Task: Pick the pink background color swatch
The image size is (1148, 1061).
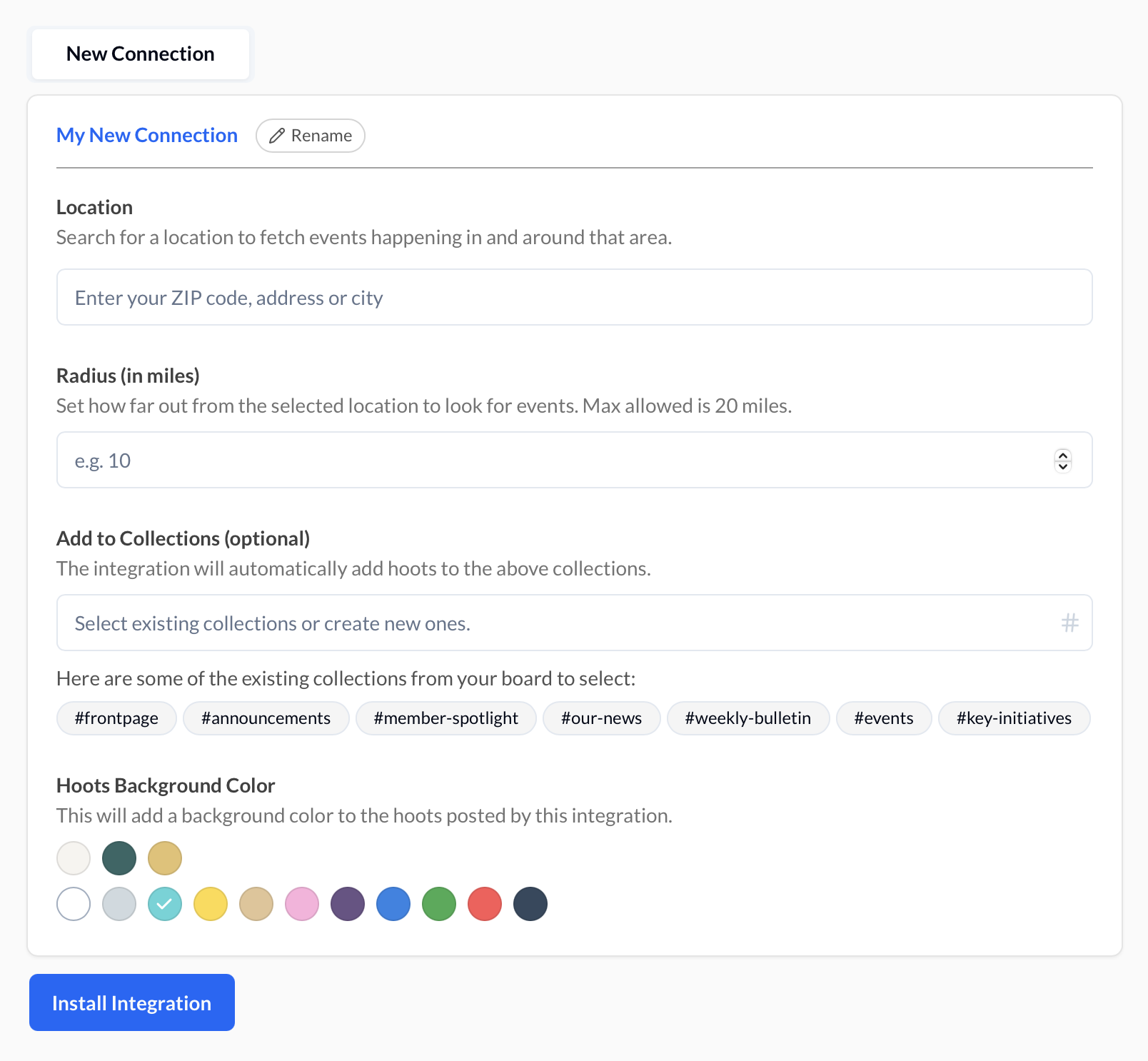Action: pos(302,904)
